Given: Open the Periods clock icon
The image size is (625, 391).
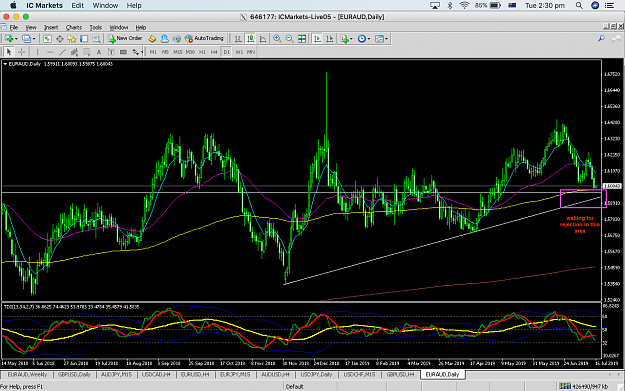Looking at the screenshot, I should tap(362, 39).
